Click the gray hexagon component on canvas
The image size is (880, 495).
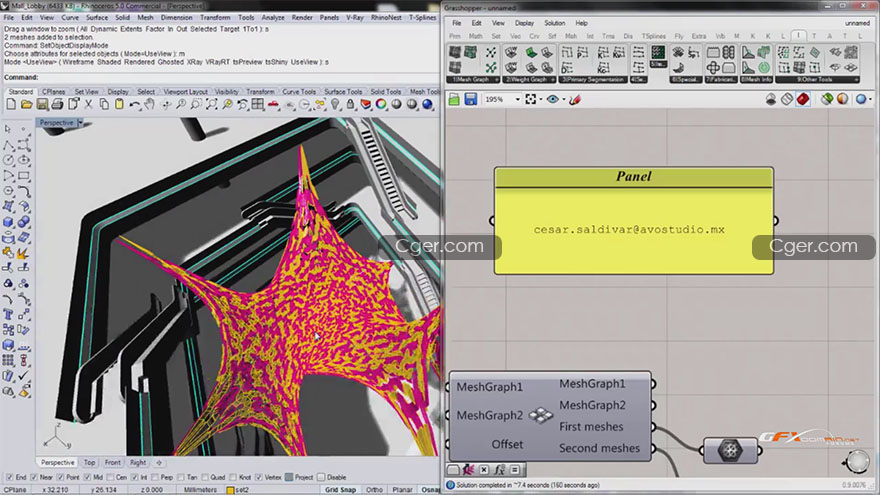point(730,450)
